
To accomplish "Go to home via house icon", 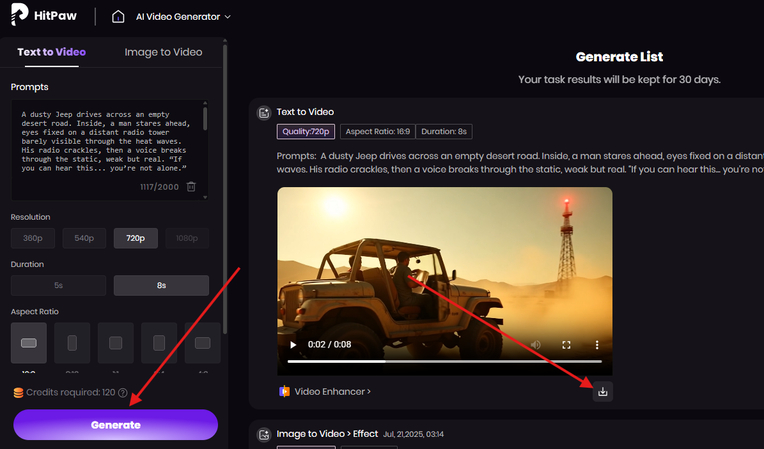I will tap(118, 17).
